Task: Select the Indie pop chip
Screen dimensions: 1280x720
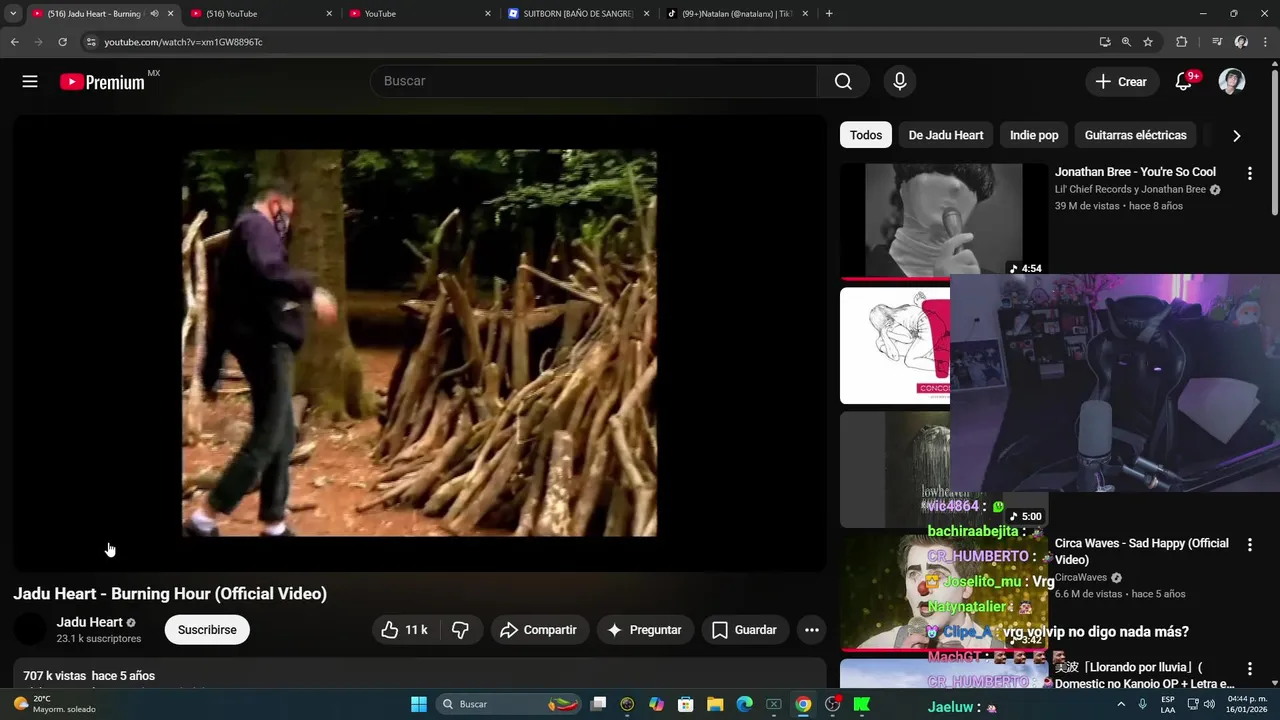Action: [1034, 135]
